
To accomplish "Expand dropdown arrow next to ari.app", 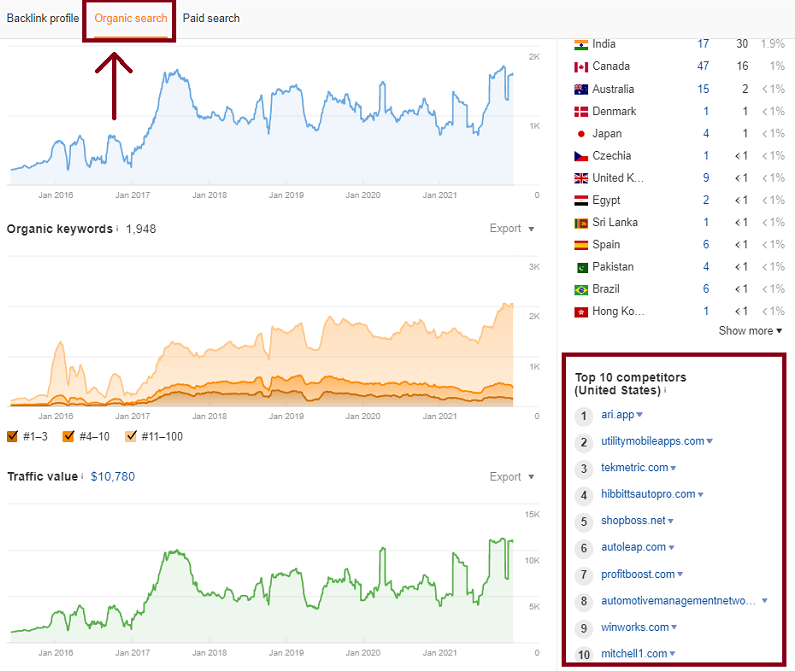I will tap(639, 415).
